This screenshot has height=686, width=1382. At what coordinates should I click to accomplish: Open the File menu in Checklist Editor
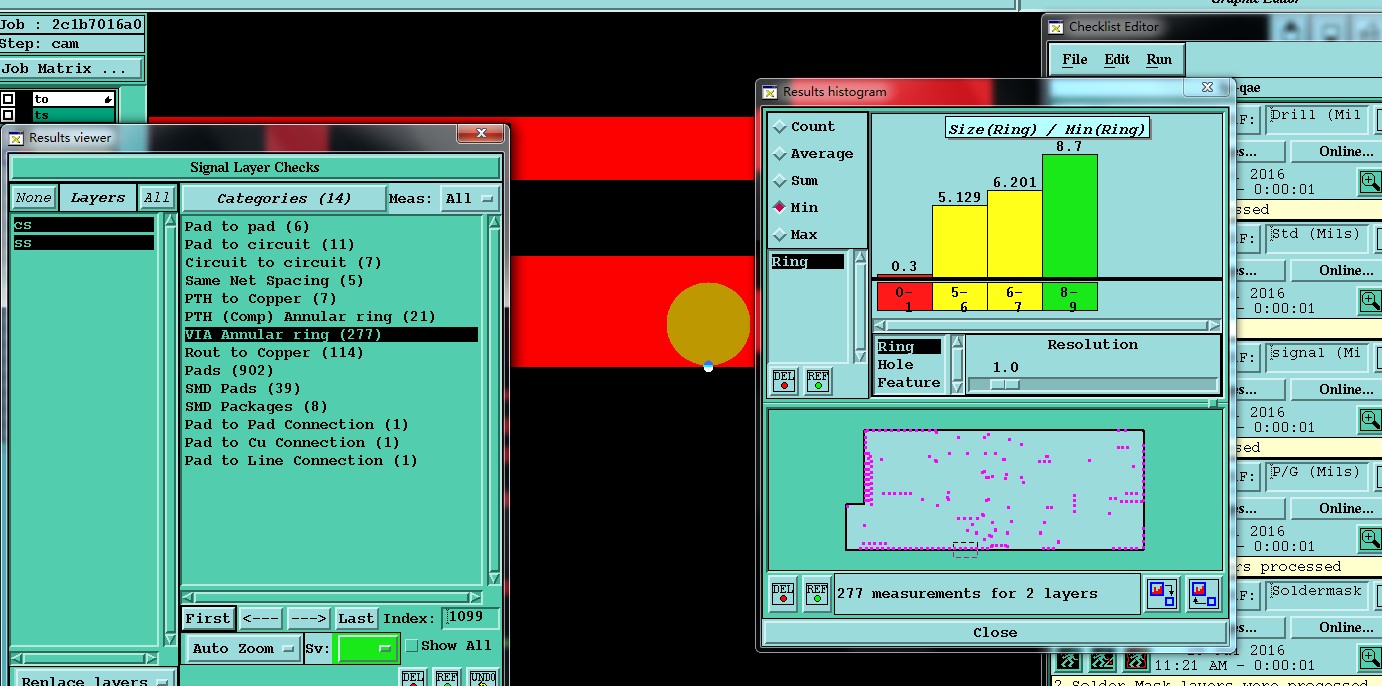[x=1075, y=59]
